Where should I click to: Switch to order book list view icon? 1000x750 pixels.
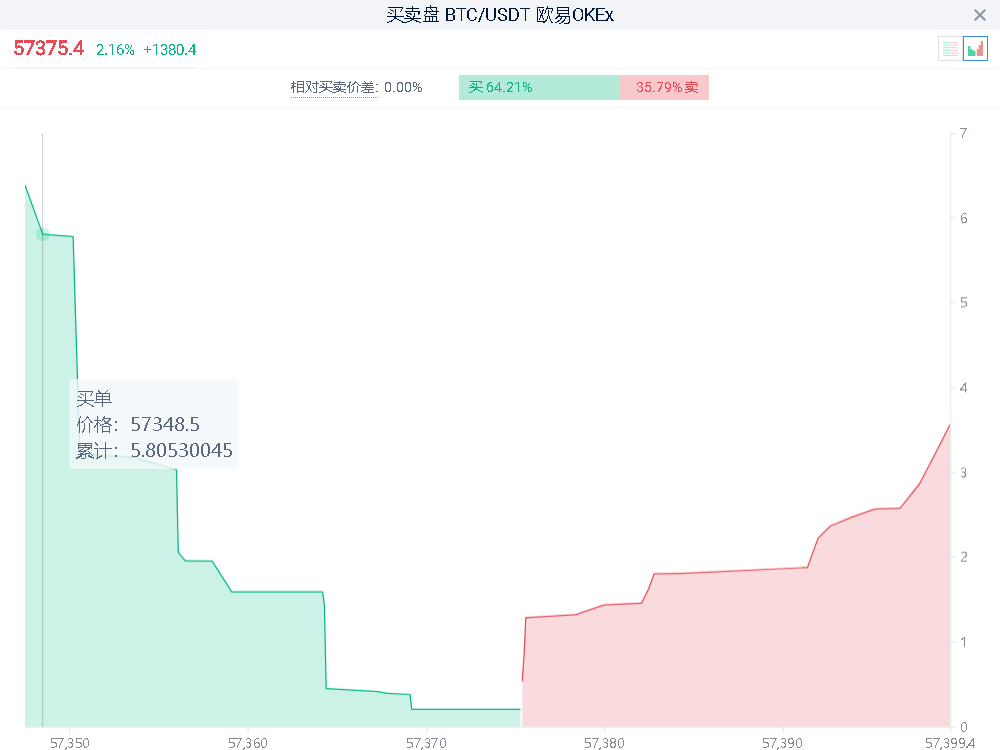click(950, 48)
